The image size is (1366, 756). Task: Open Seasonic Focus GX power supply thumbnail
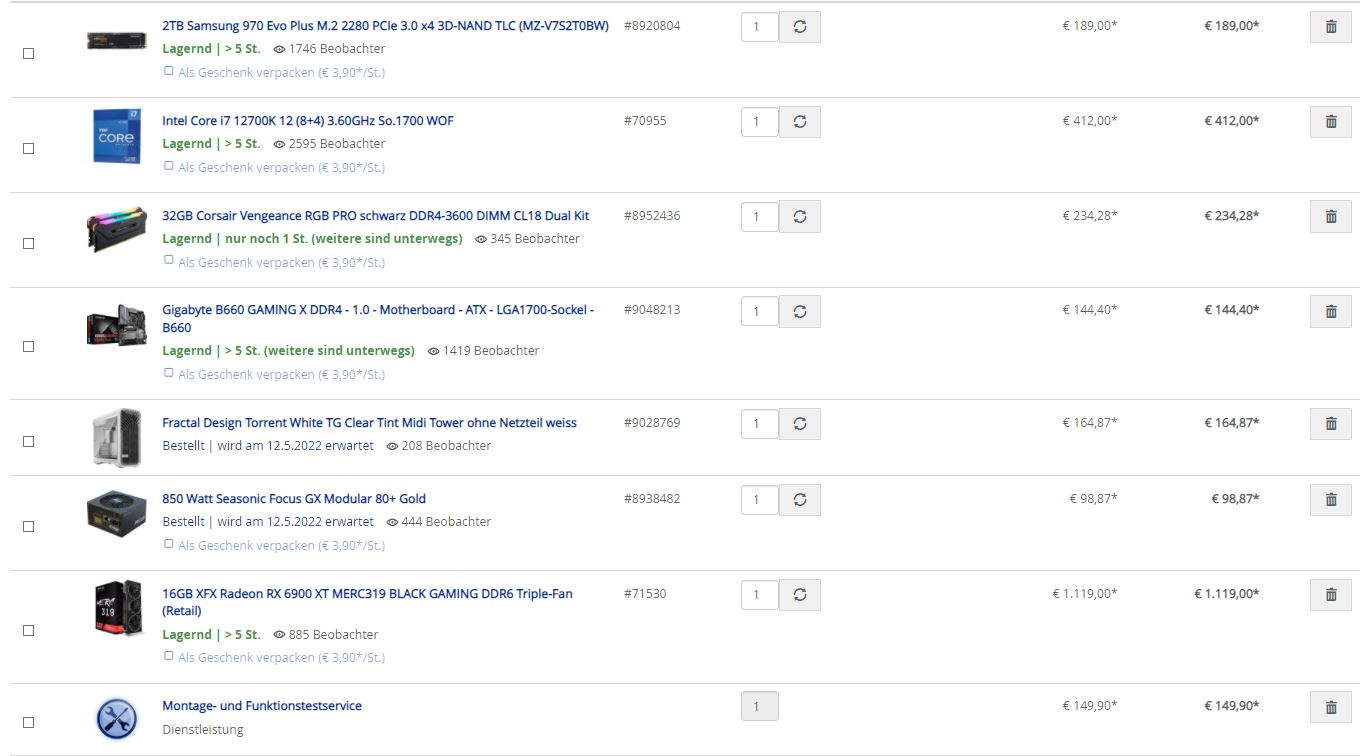117,512
